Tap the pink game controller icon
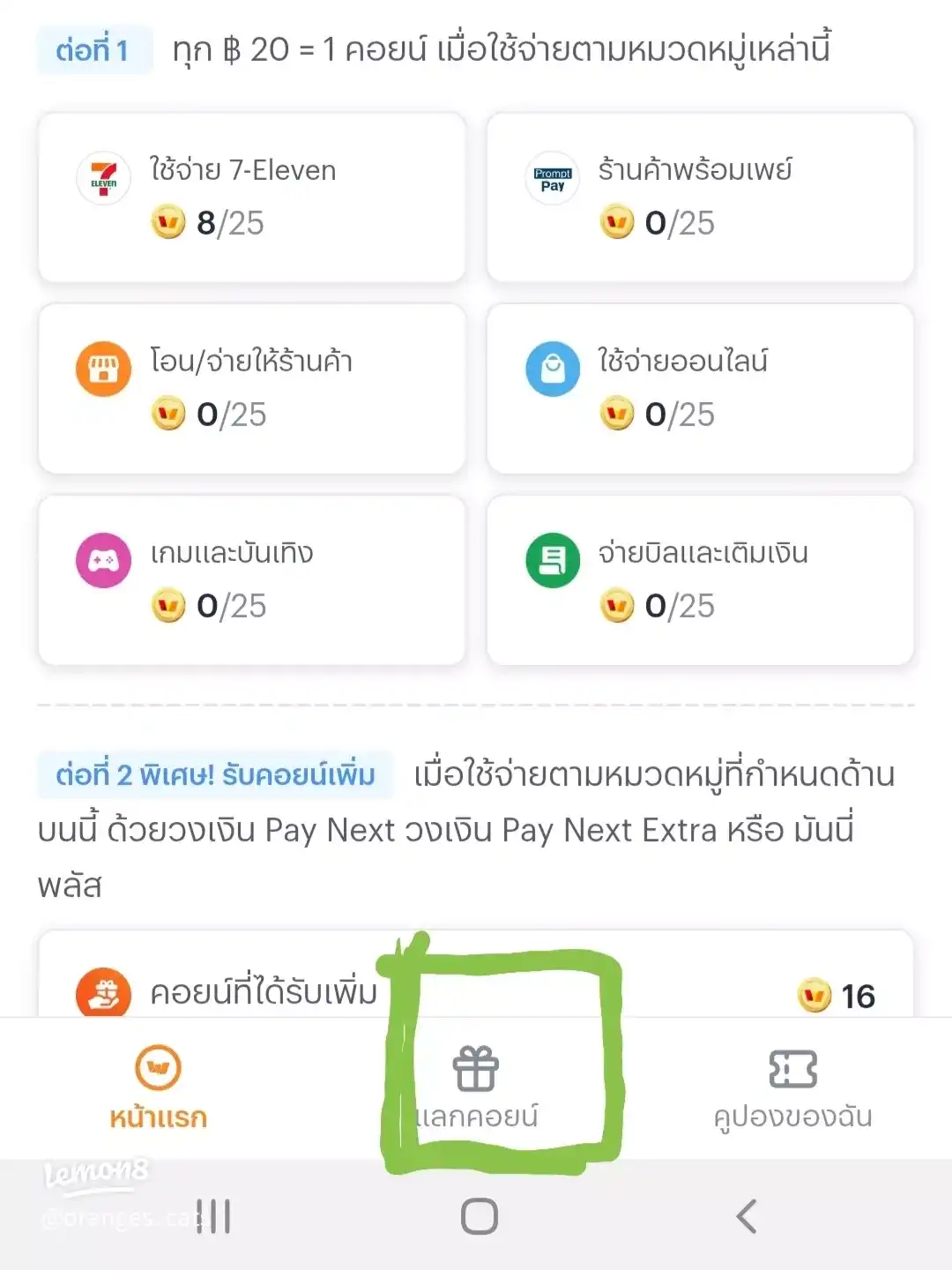952x1270 pixels. (104, 560)
